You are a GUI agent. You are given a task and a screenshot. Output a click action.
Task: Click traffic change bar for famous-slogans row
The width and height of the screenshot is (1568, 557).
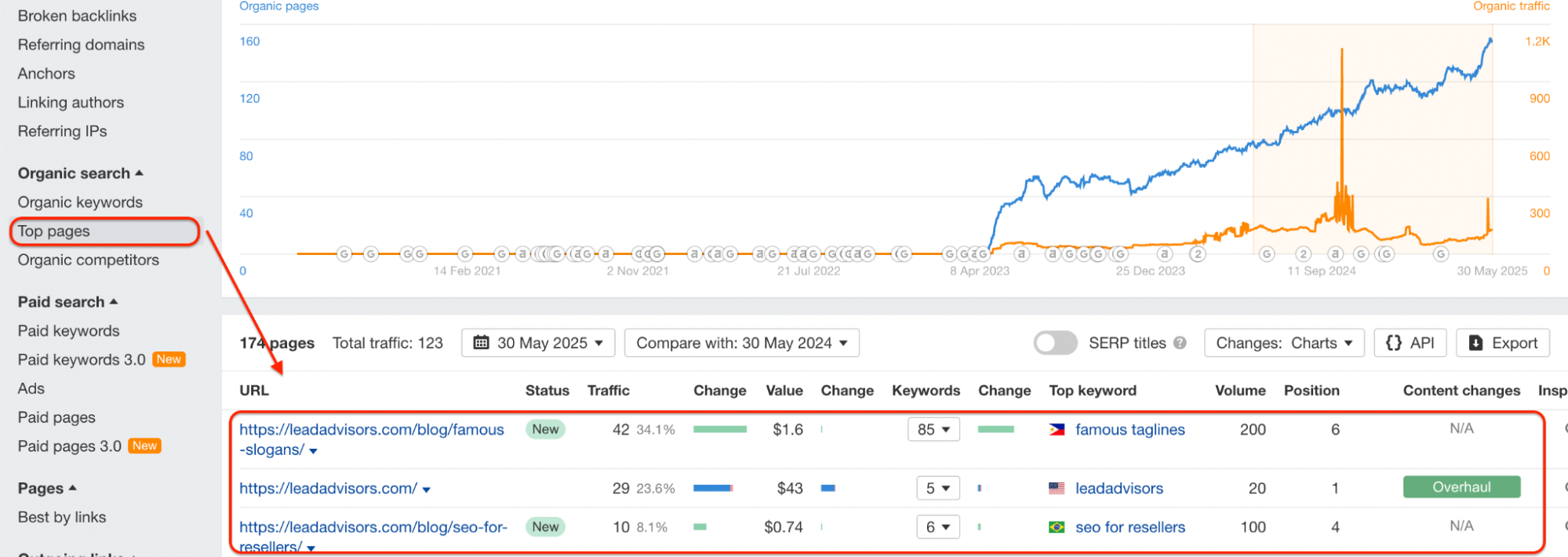point(720,429)
